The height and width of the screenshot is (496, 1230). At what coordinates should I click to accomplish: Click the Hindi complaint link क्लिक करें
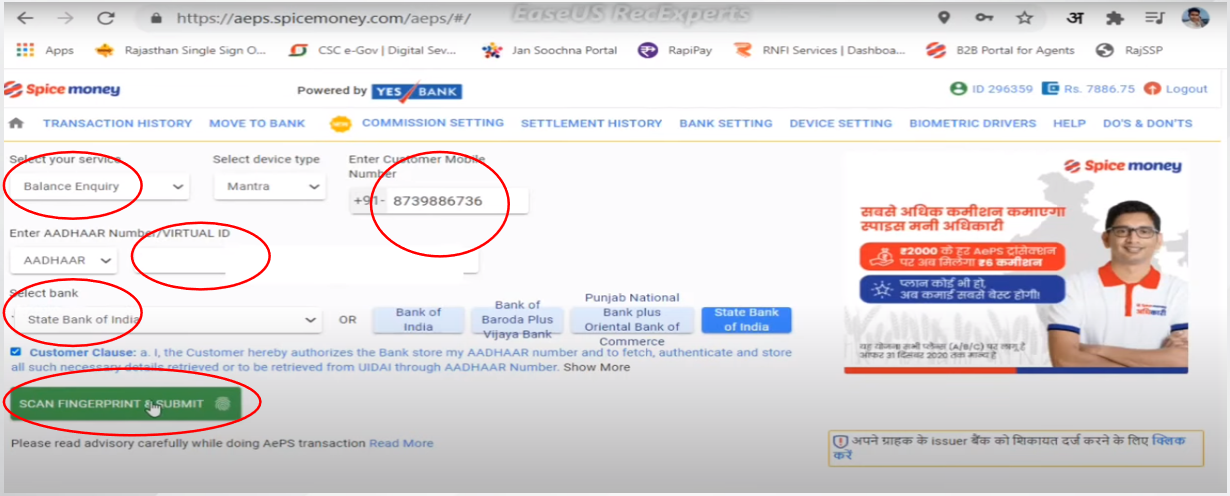[x=1008, y=447]
